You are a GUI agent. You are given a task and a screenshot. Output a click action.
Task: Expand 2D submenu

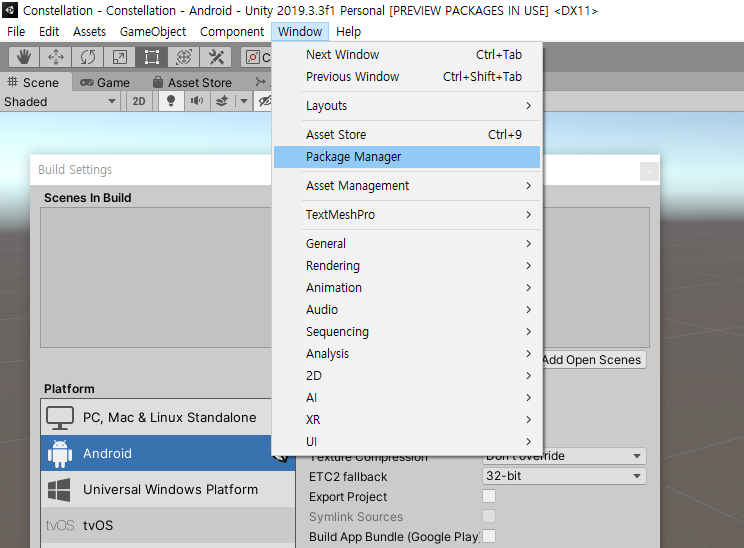[407, 375]
